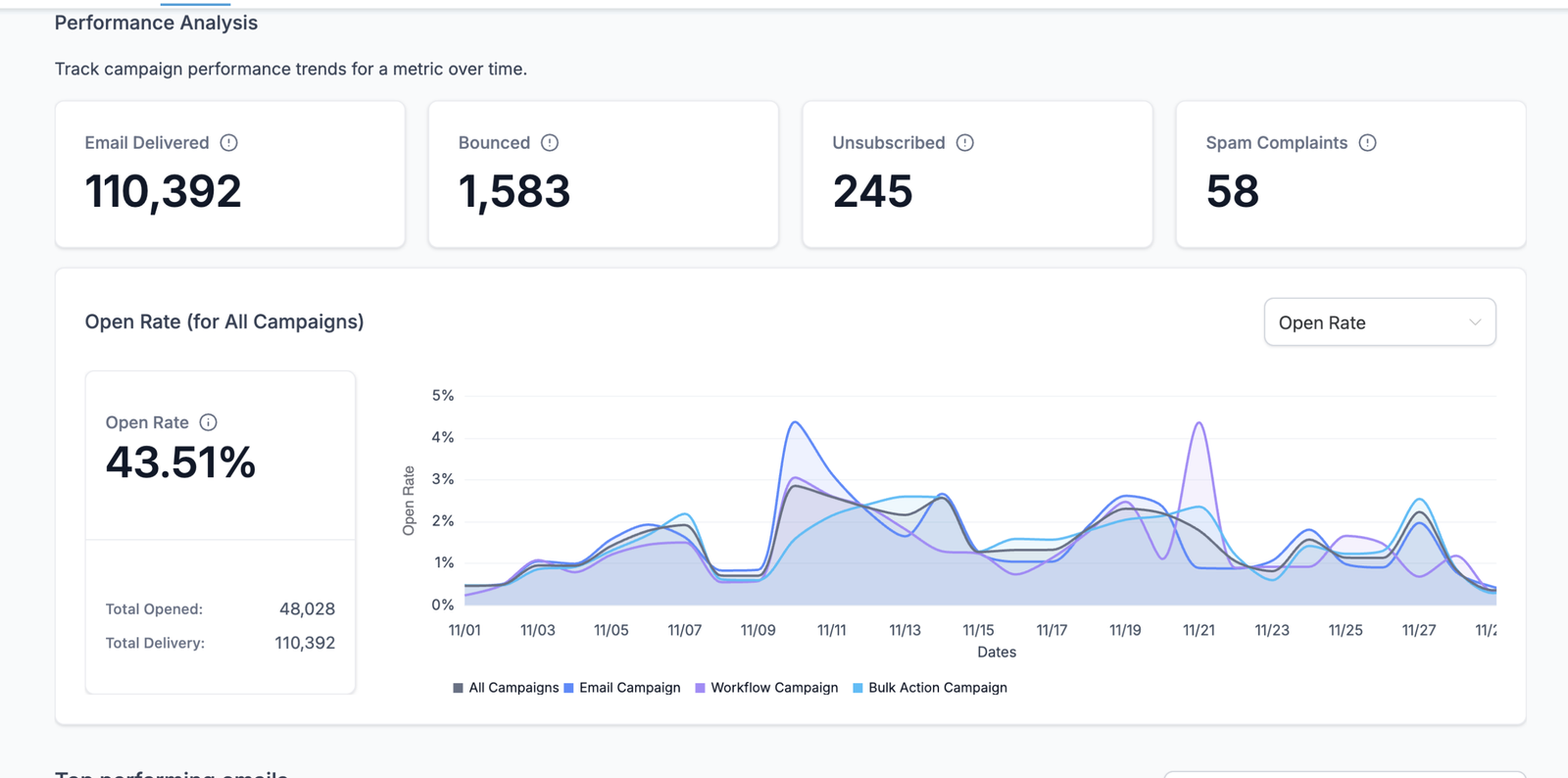
Task: Click the Email Campaign peak near 11/10
Action: click(796, 422)
